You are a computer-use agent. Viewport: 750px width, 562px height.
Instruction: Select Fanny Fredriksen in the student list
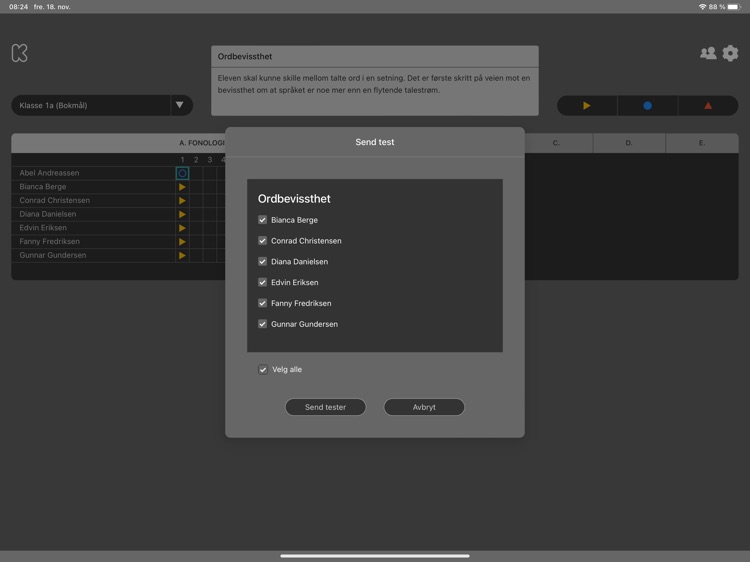point(49,242)
